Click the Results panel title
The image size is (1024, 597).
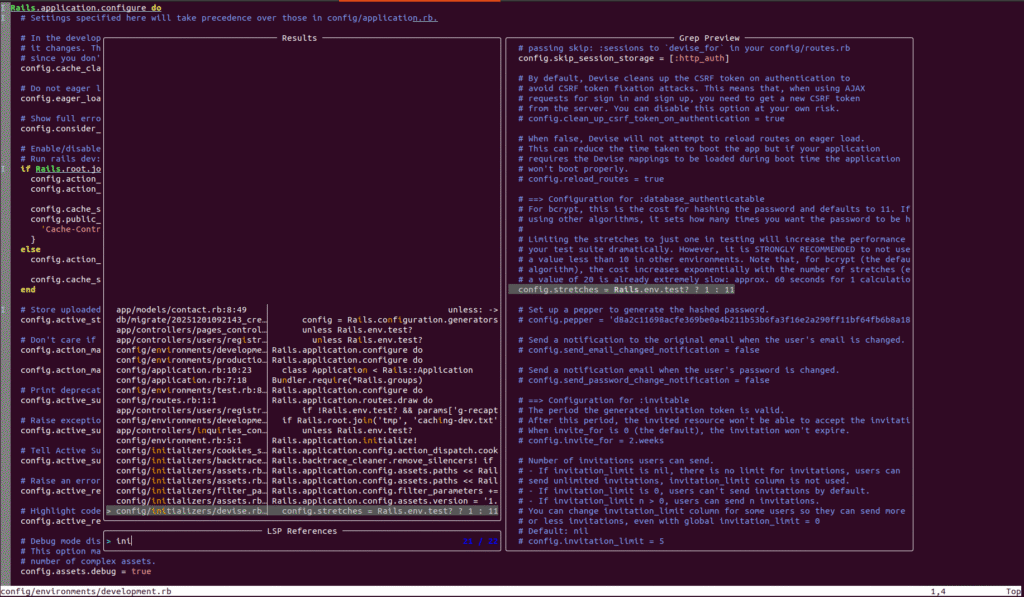300,38
